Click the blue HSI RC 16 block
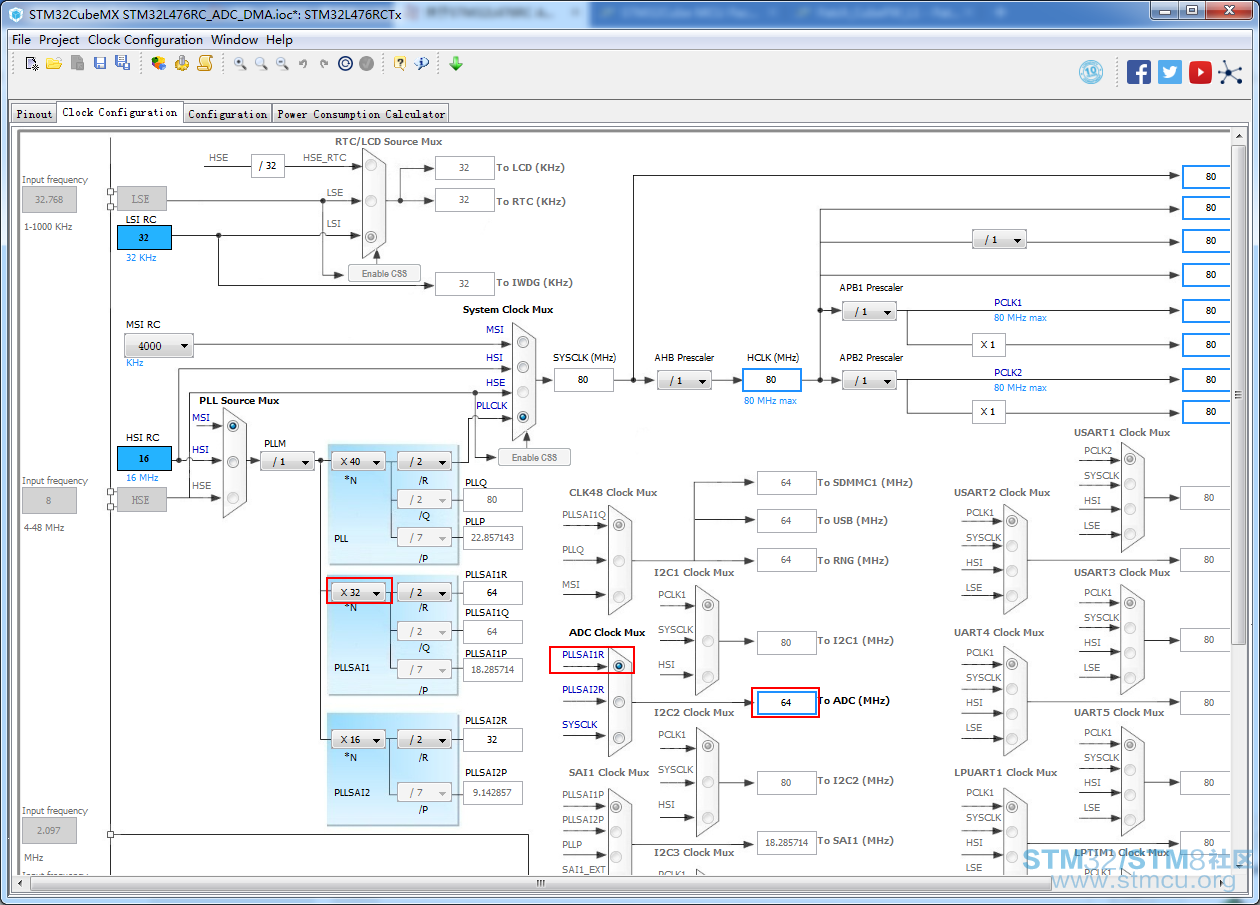Screen dimensions: 1260x905 coord(144,458)
